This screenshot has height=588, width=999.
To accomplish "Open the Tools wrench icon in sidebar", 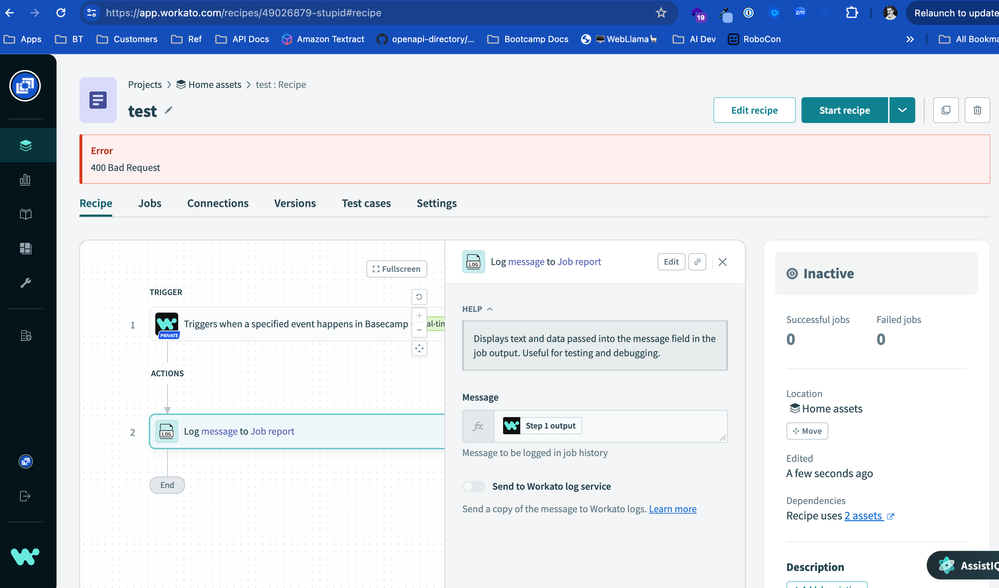I will click(x=25, y=283).
